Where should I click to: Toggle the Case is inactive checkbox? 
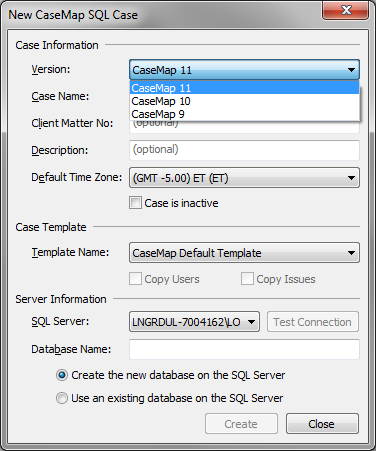[135, 203]
